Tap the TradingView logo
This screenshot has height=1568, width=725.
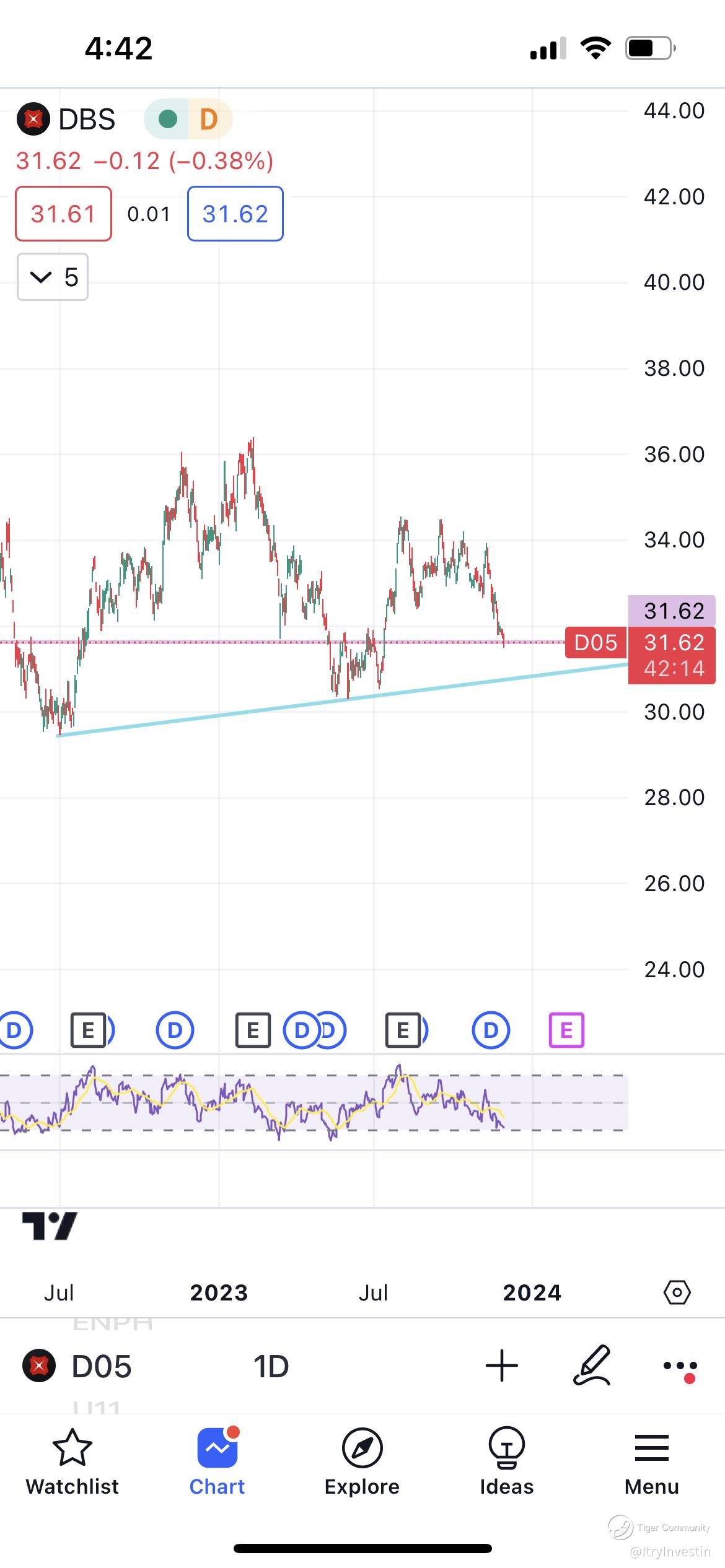pos(50,1226)
